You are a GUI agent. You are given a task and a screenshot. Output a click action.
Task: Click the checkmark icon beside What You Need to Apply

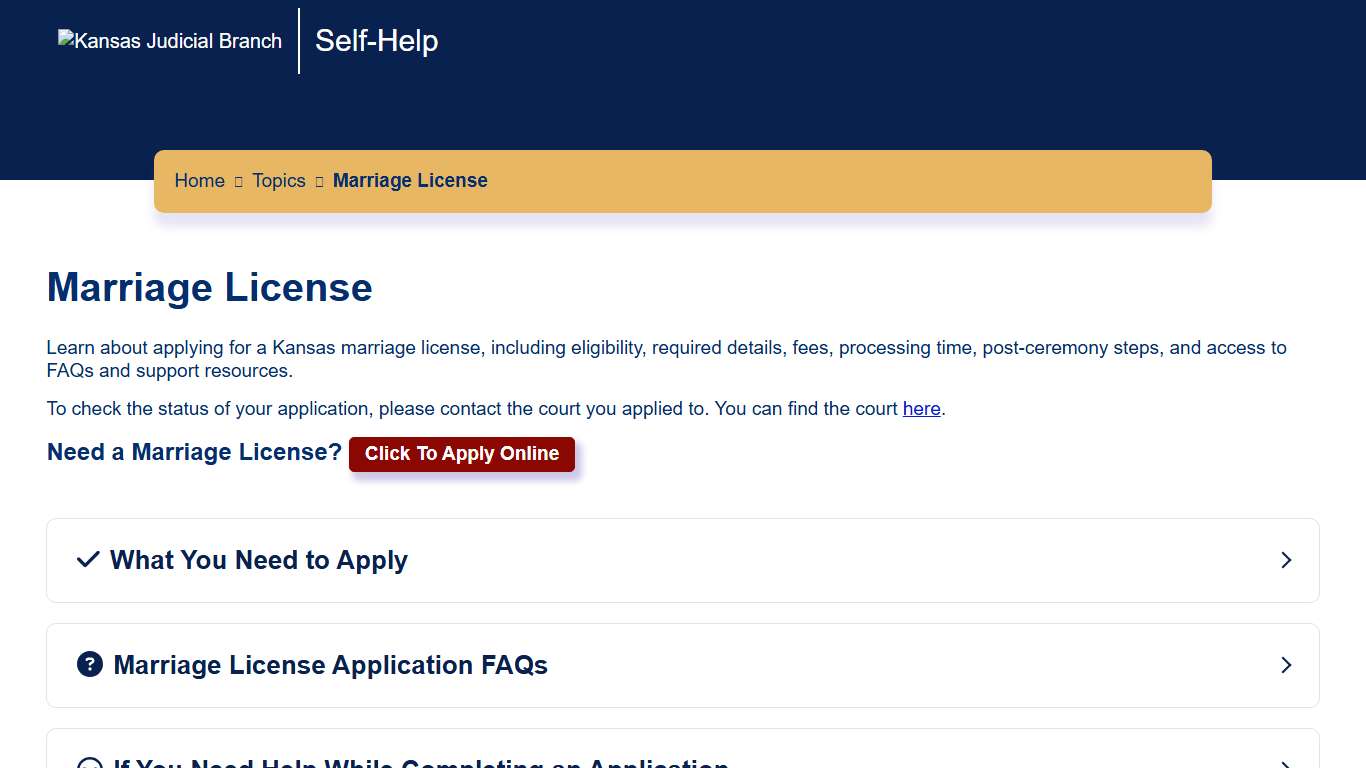coord(89,560)
